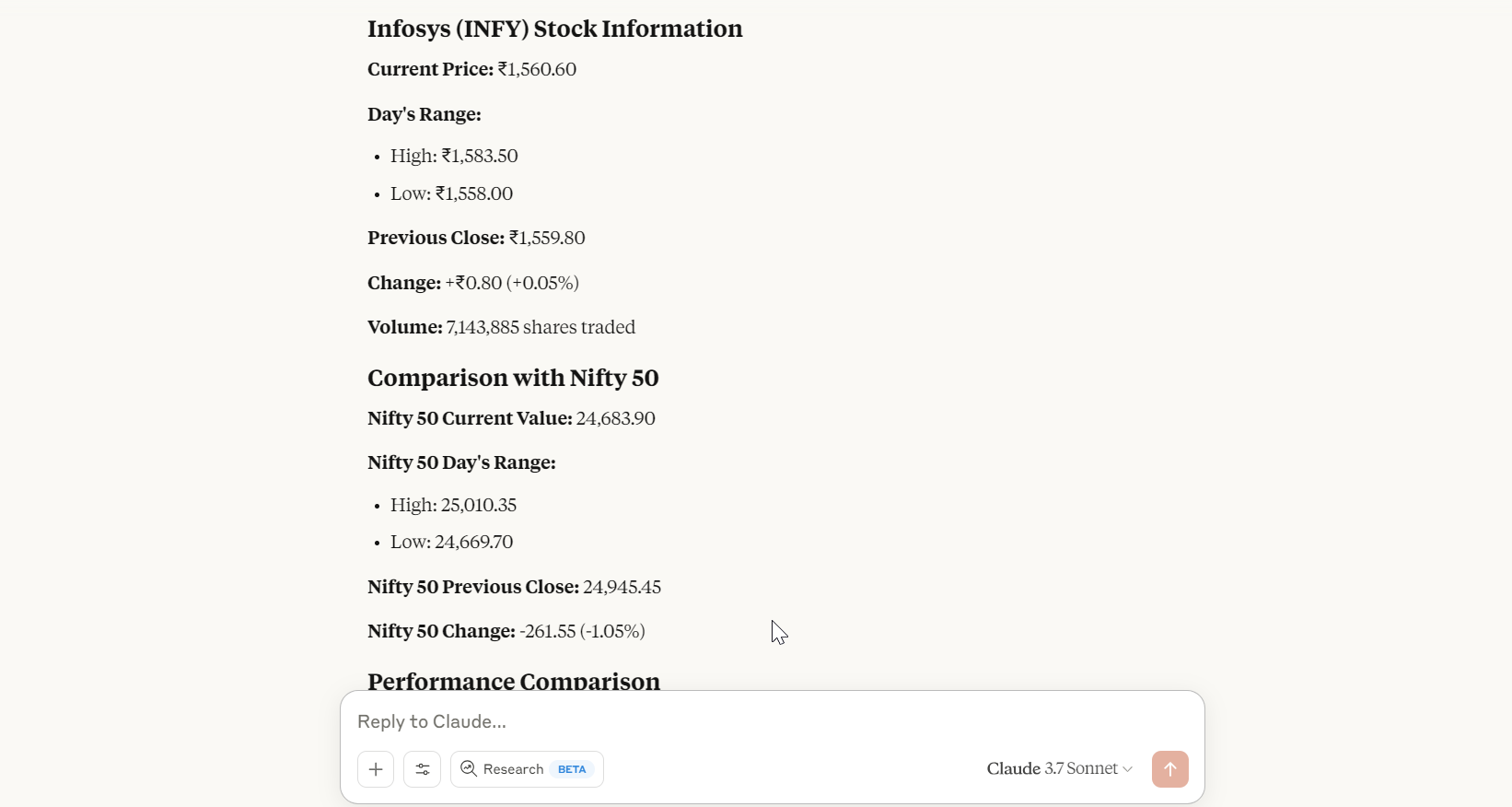The height and width of the screenshot is (807, 1512).
Task: Click the send message arrow button
Action: pos(1170,769)
